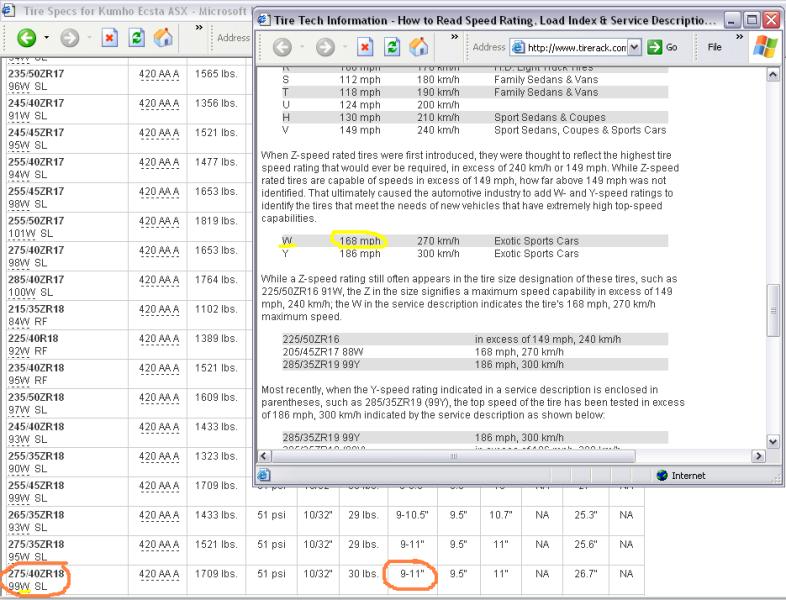Screen dimensions: 786x600
Task: Click Refresh icon in Tire Specs window
Action: (136, 39)
